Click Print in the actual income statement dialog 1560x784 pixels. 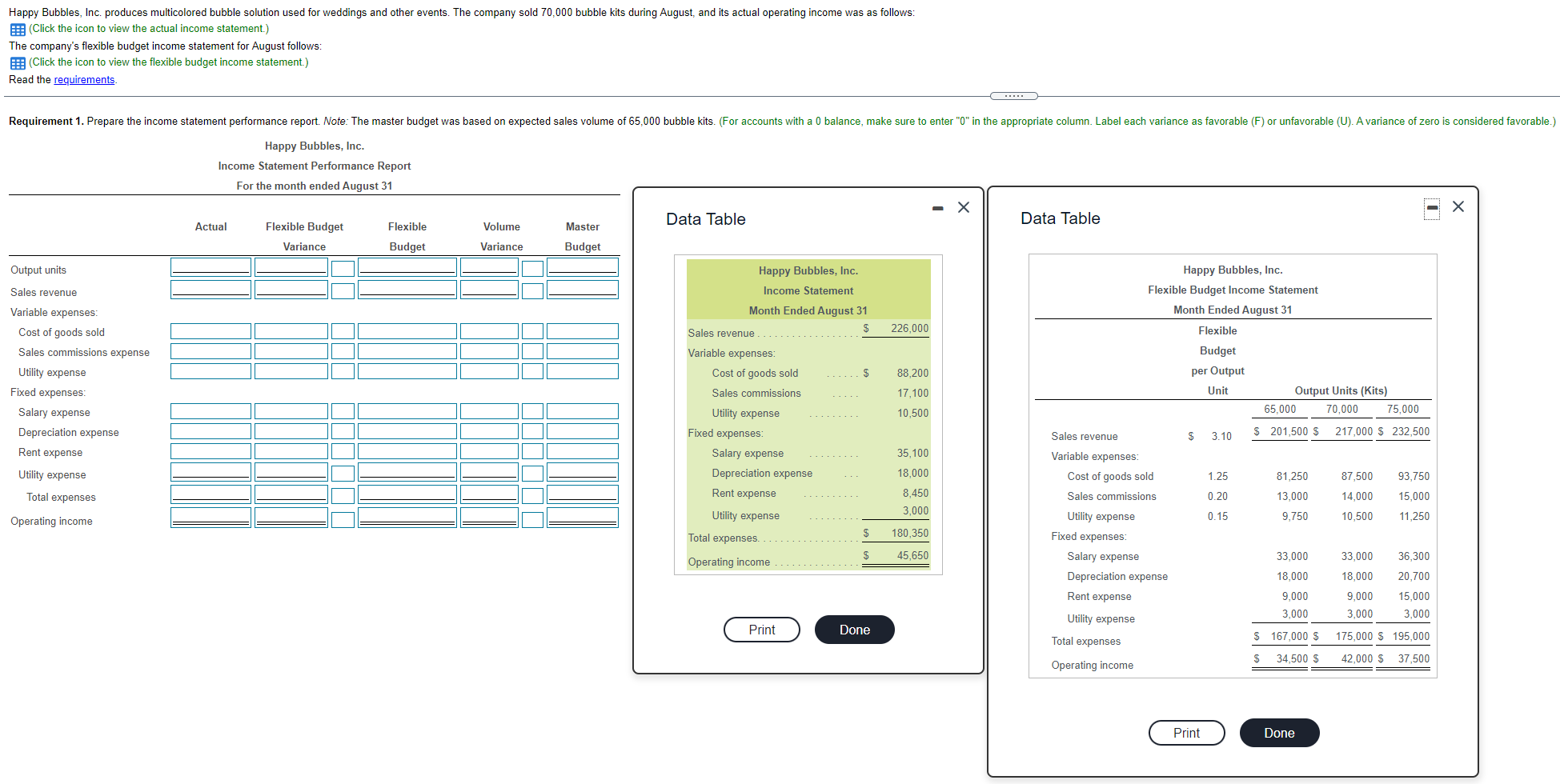coord(760,630)
